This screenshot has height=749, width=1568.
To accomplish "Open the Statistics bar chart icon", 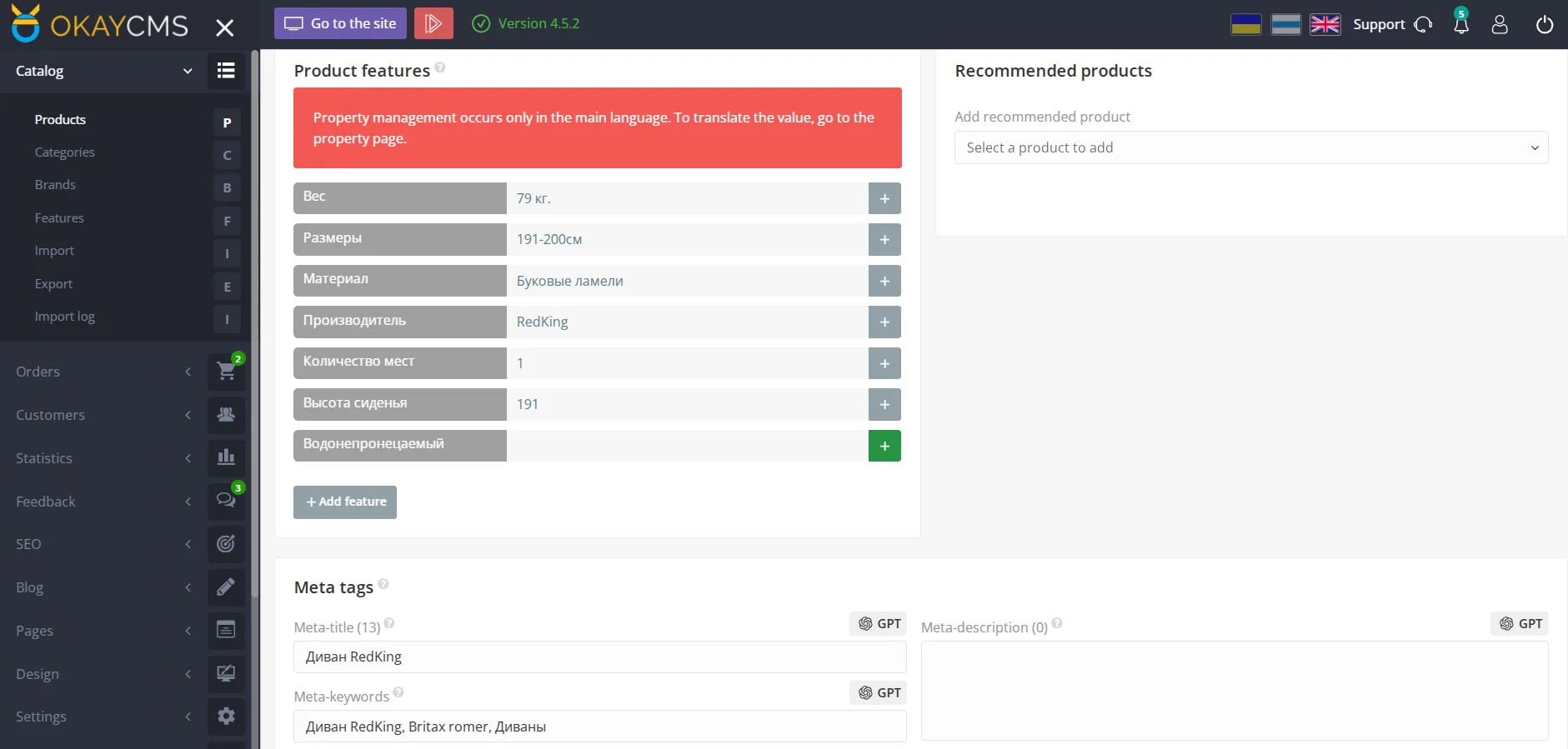I will coord(226,457).
